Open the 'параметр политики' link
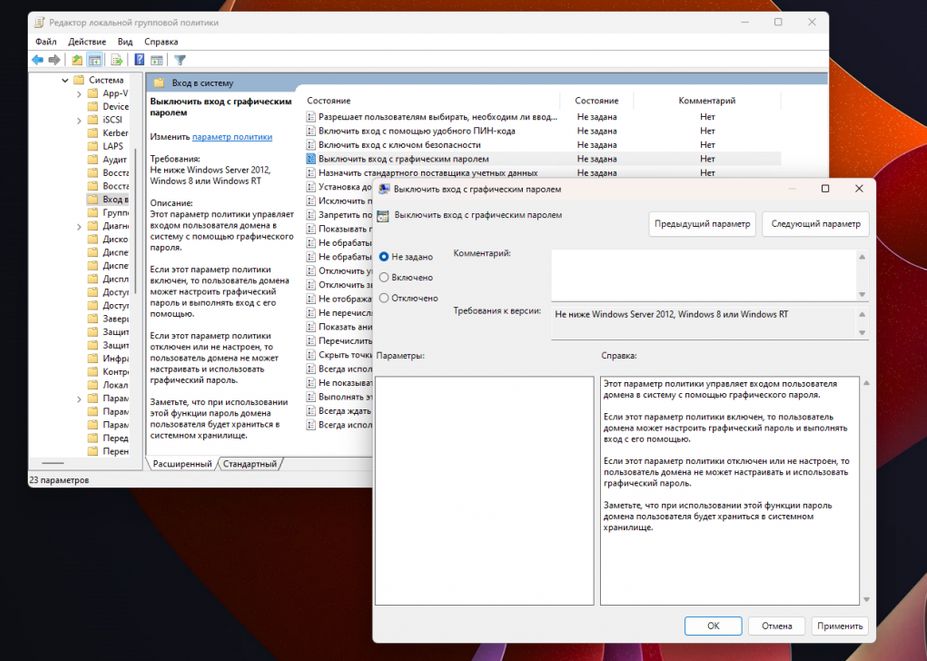Viewport: 927px width, 661px height. click(232, 137)
